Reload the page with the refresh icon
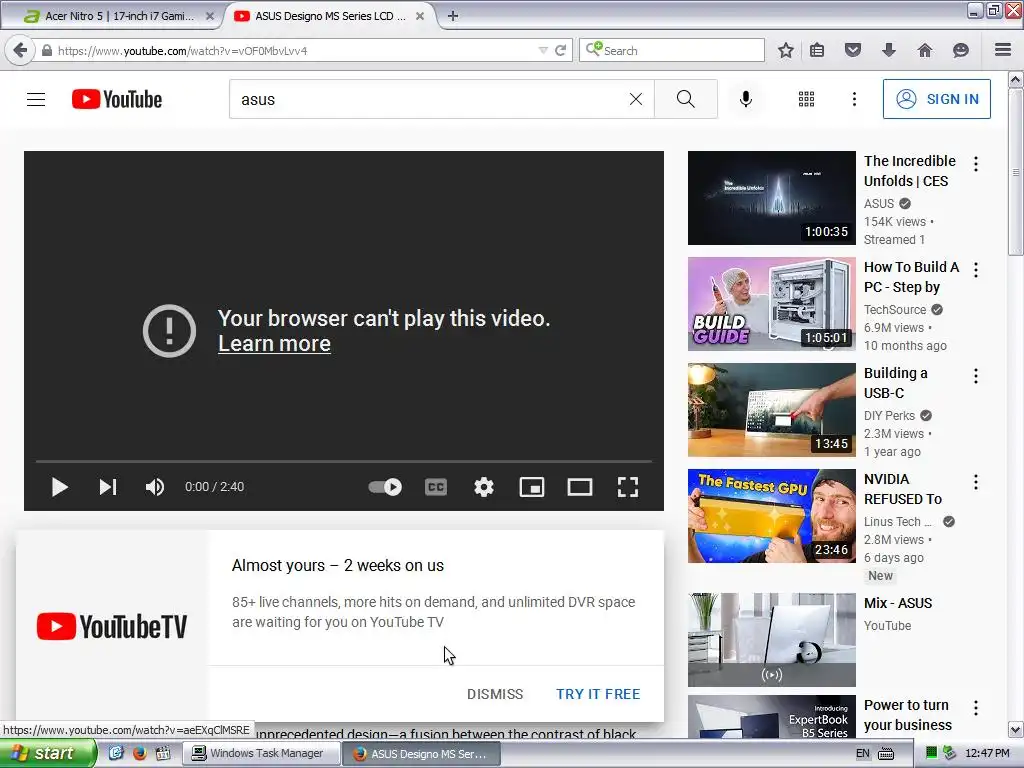The image size is (1024, 768). [x=560, y=50]
